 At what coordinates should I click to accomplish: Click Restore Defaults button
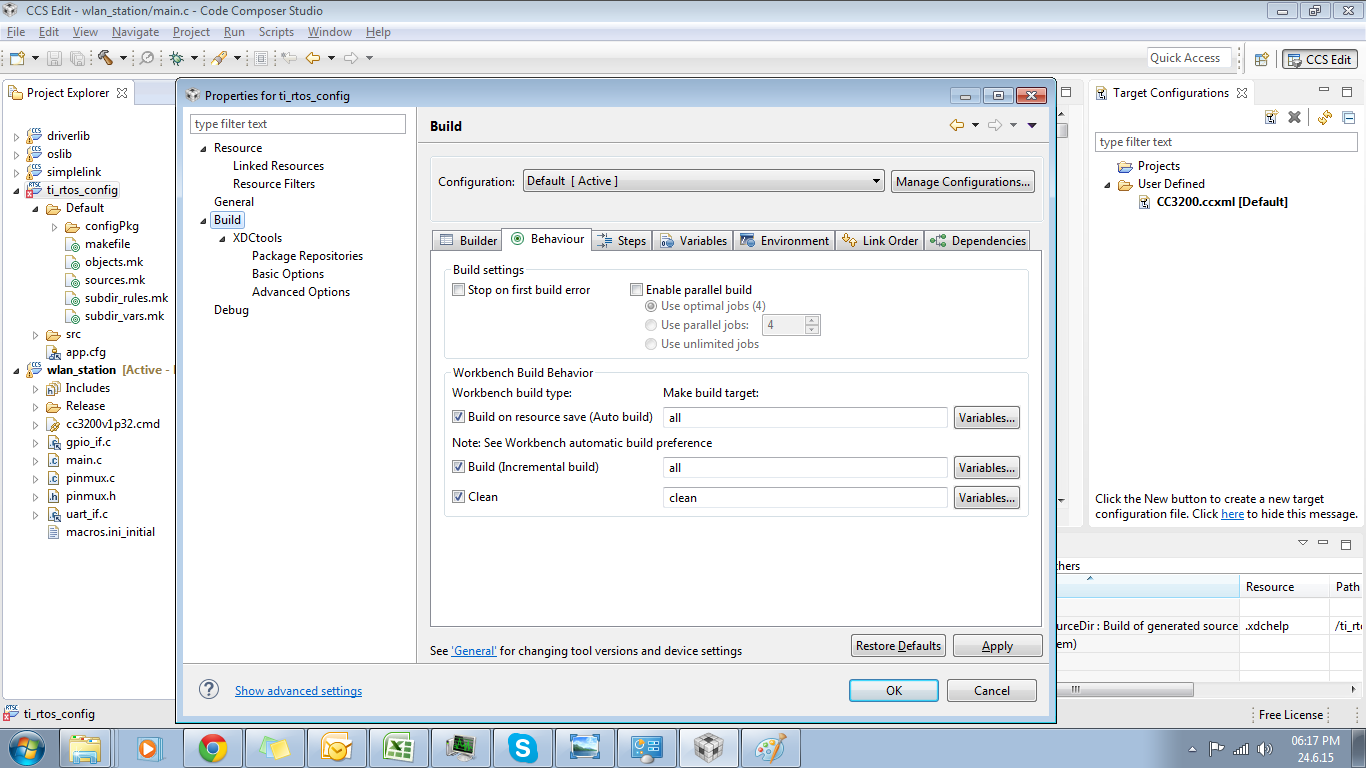coord(898,646)
